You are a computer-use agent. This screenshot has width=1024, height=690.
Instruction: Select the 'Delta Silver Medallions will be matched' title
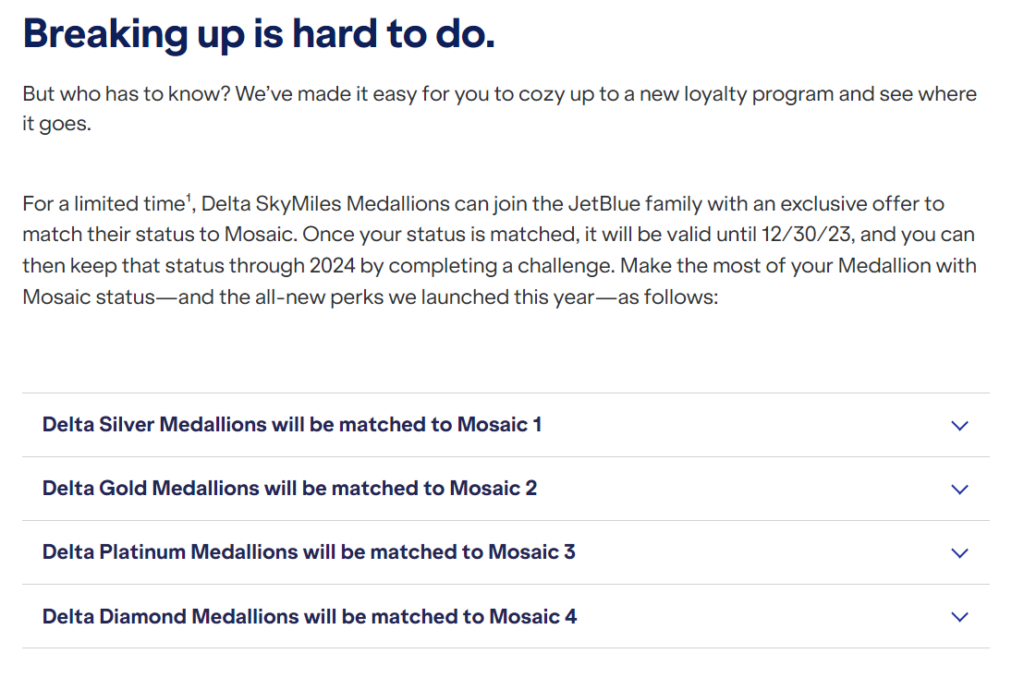[292, 424]
